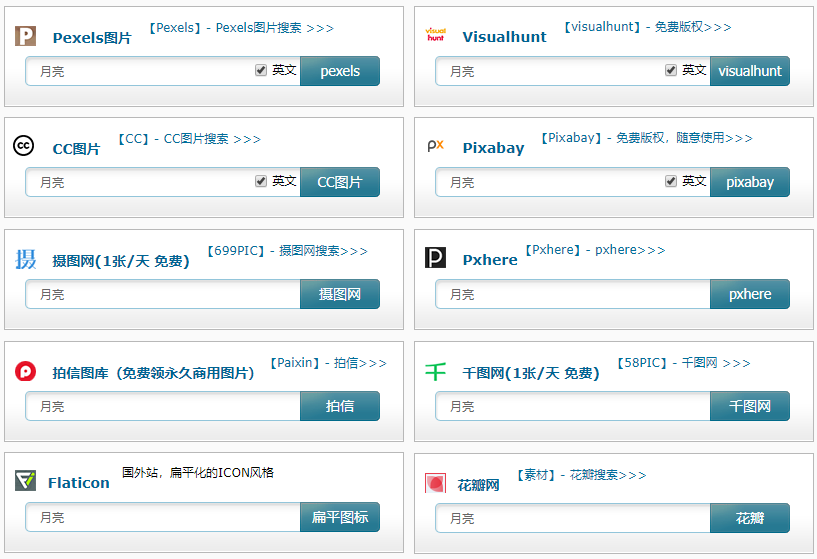Viewport: 817px width, 559px height.
Task: Click the 摄图网 search button
Action: pos(340,294)
